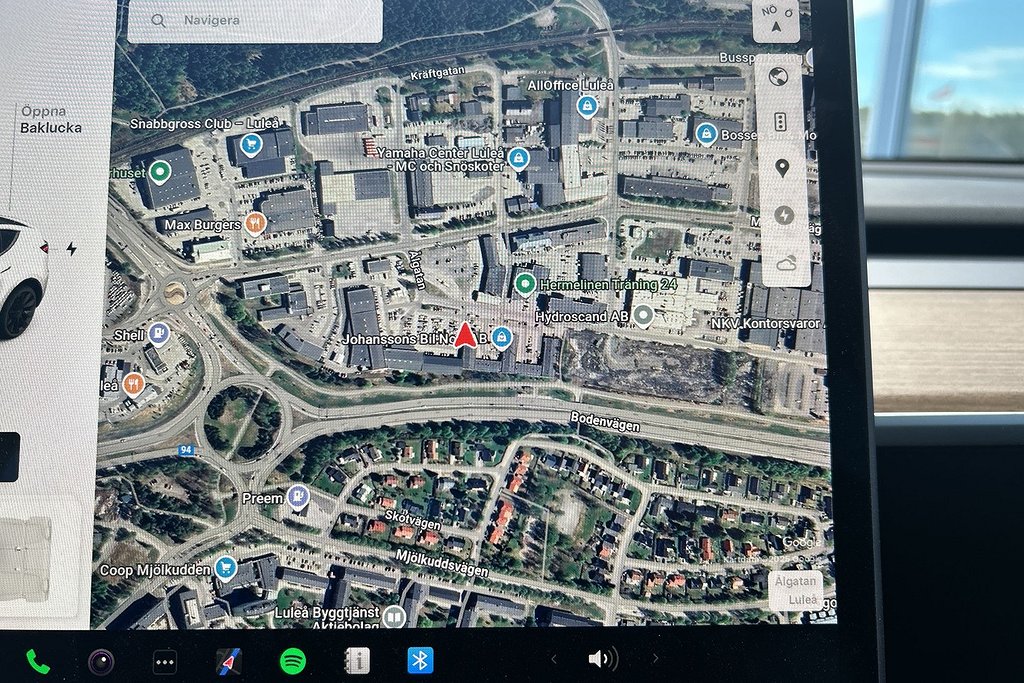This screenshot has height=683, width=1024.
Task: Mute audio using the speaker icon
Action: (603, 659)
